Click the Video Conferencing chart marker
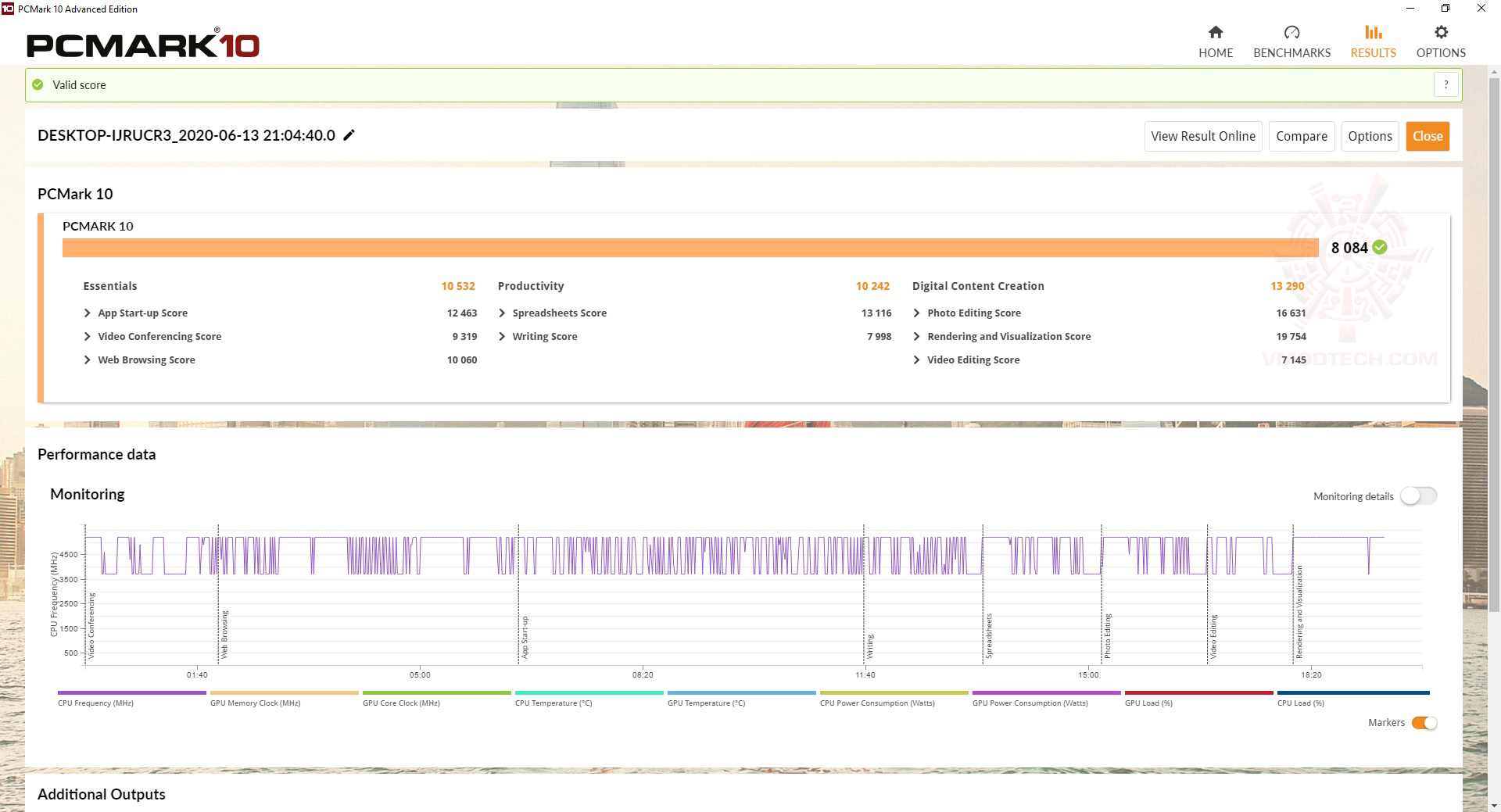This screenshot has width=1501, height=812. click(91, 625)
